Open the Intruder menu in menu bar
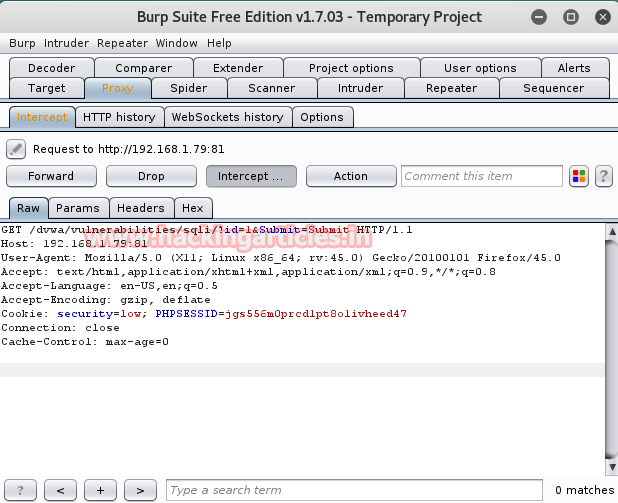Screen dimensions: 618x503 tap(66, 43)
